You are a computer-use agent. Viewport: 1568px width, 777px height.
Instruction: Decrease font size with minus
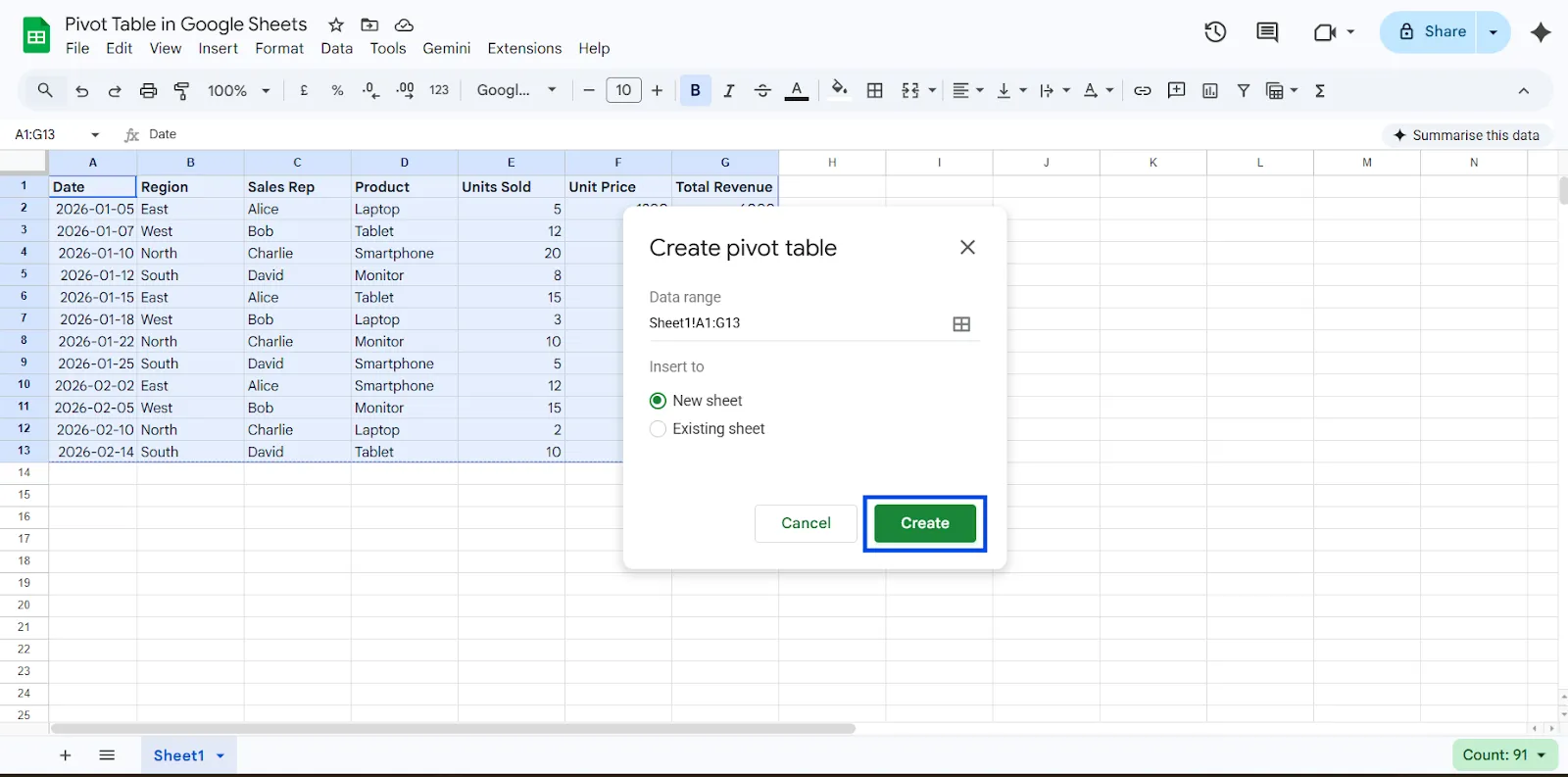pyautogui.click(x=589, y=90)
